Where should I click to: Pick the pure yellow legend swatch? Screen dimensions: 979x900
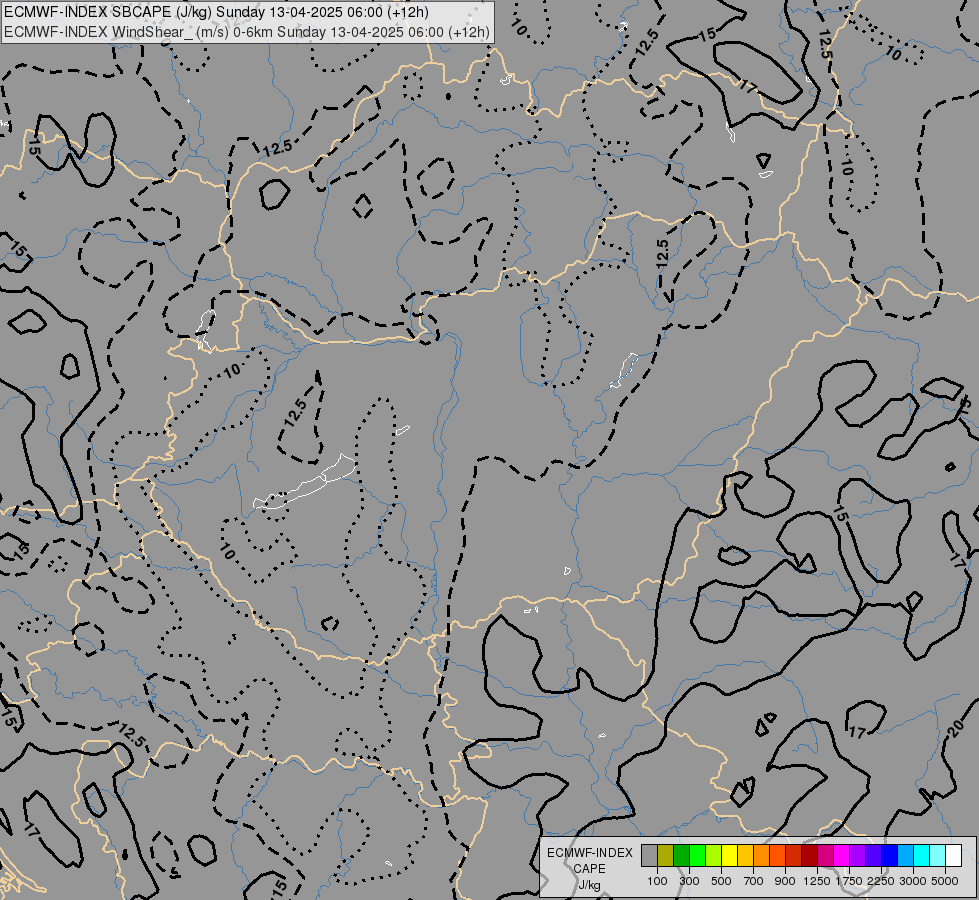pyautogui.click(x=729, y=856)
